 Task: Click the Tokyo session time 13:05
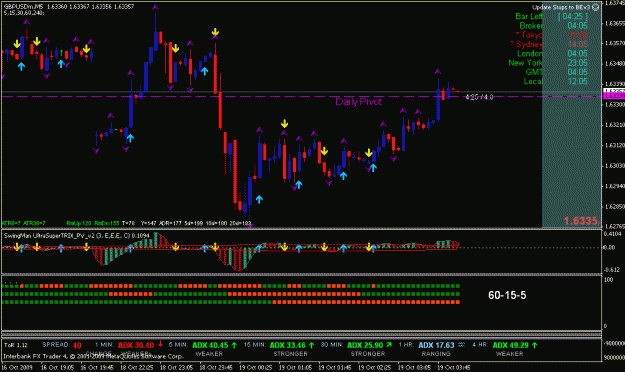577,35
